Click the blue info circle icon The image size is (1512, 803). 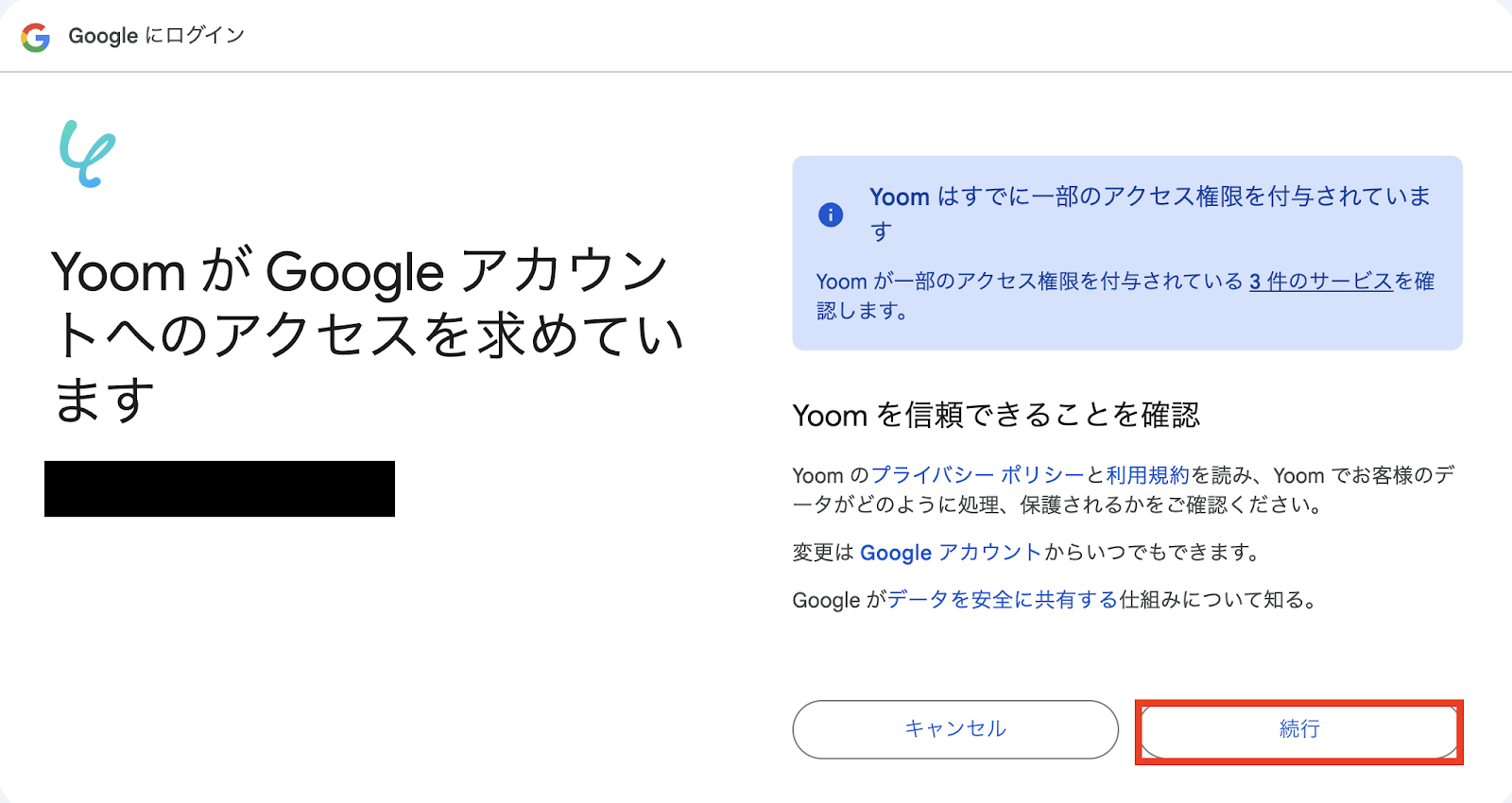pos(831,215)
